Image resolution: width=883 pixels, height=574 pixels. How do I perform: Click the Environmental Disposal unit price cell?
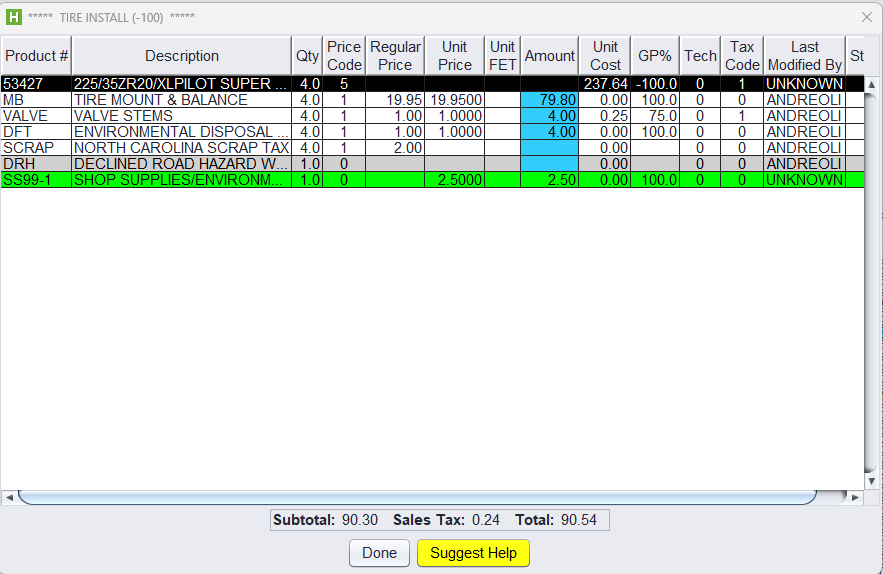tap(454, 132)
